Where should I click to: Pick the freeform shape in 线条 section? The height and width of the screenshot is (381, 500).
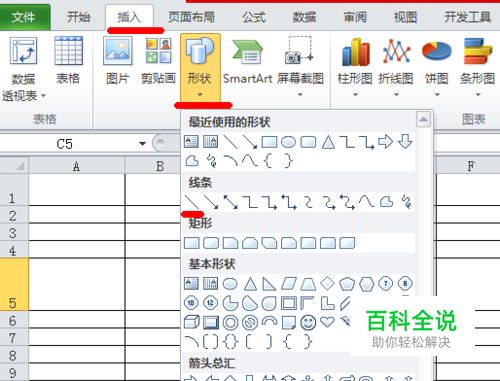[387, 202]
